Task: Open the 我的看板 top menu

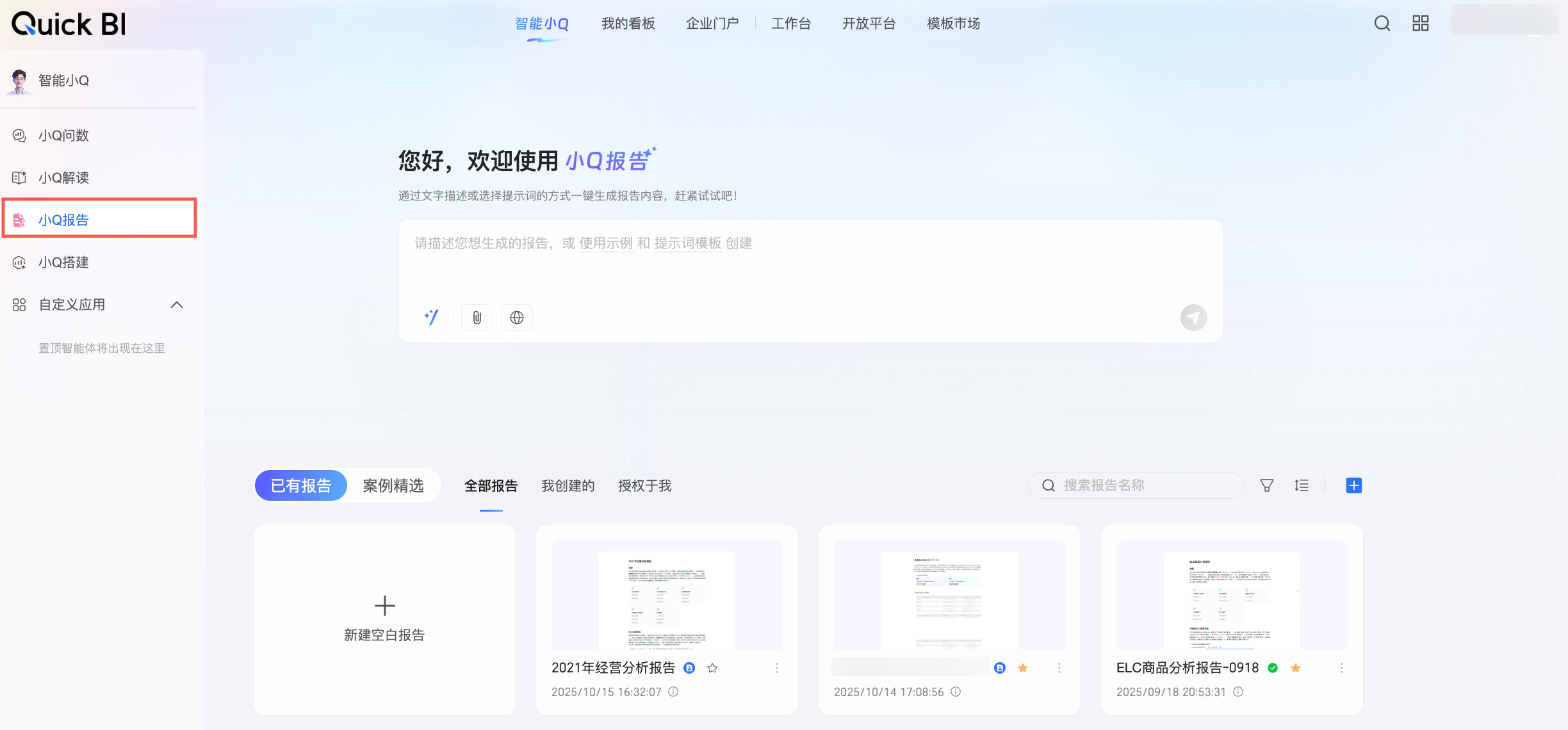Action: (628, 24)
